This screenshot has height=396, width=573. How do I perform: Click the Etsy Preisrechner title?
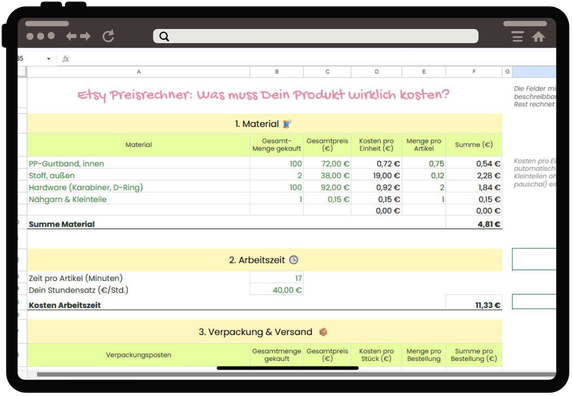(263, 95)
